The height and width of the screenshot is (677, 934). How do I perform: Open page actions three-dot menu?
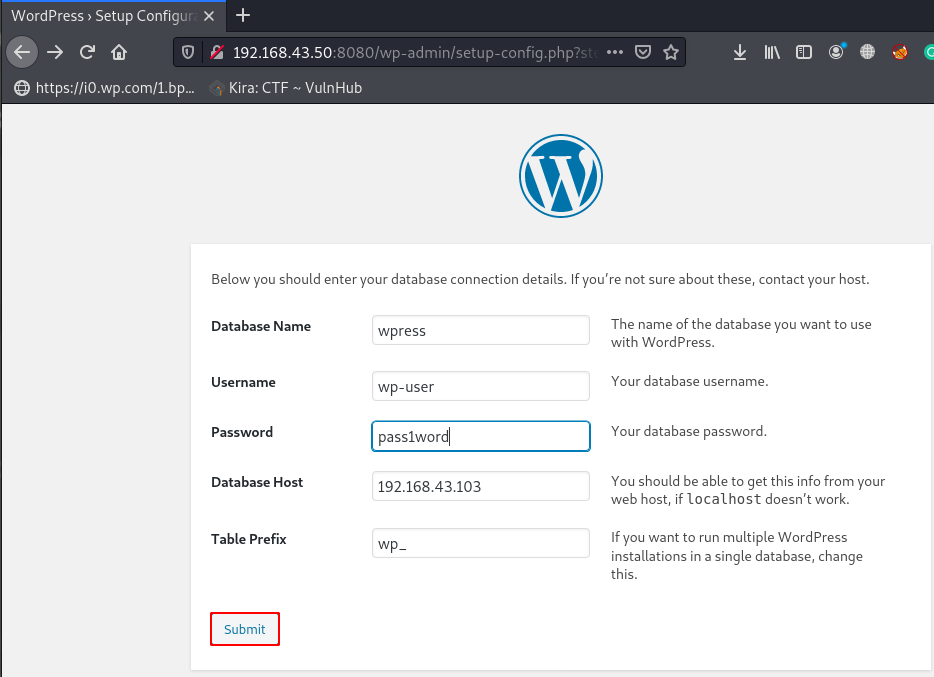(x=615, y=52)
